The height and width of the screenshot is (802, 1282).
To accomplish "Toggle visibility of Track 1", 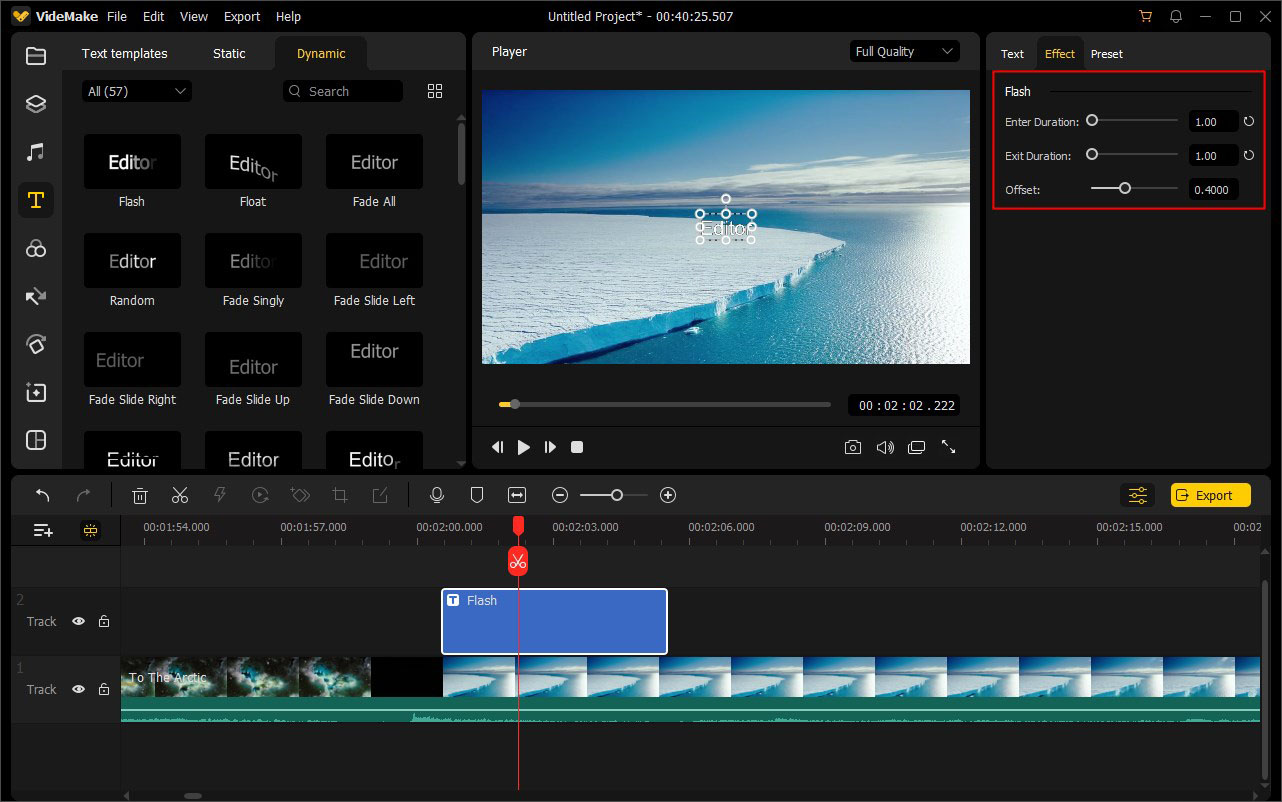I will click(78, 689).
